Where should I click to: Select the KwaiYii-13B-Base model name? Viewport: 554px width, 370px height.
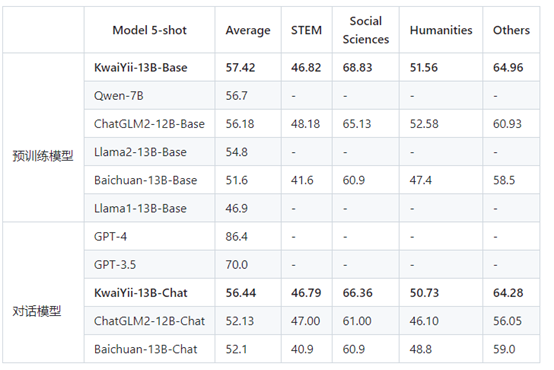(141, 67)
